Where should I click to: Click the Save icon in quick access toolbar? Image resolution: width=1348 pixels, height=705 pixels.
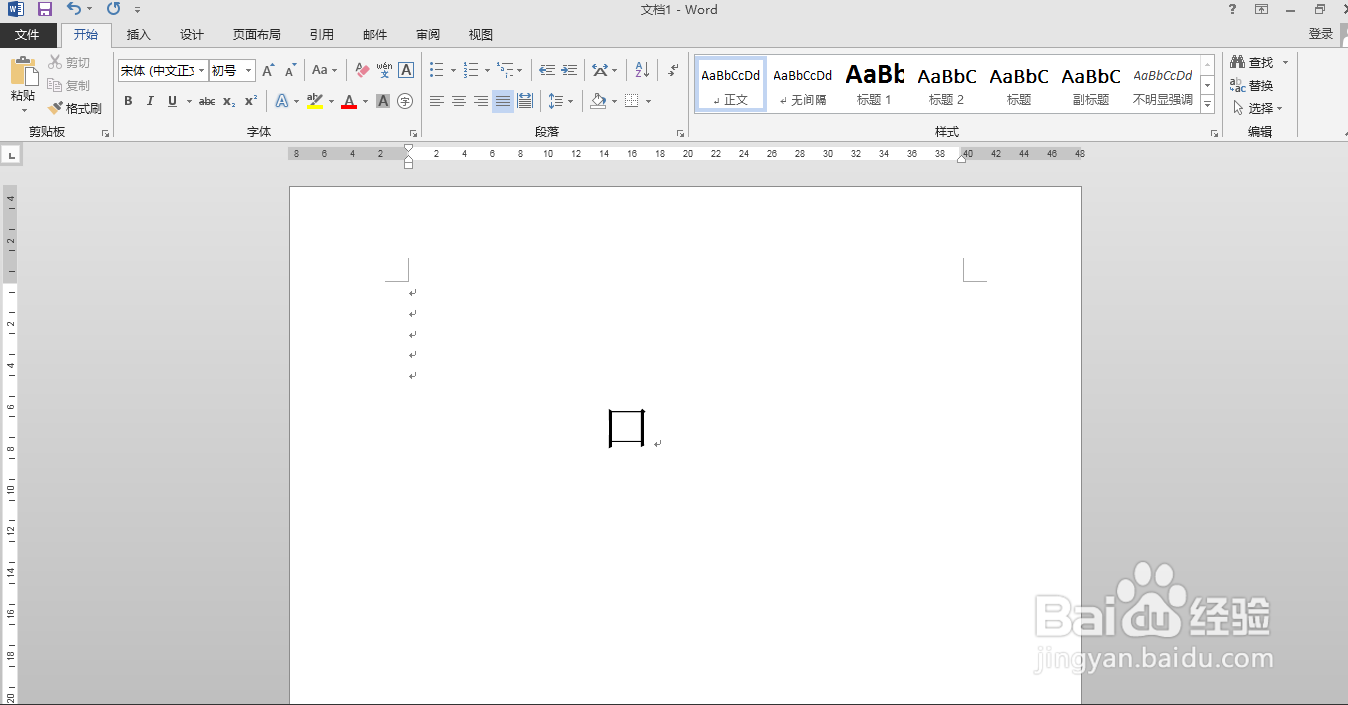click(44, 9)
